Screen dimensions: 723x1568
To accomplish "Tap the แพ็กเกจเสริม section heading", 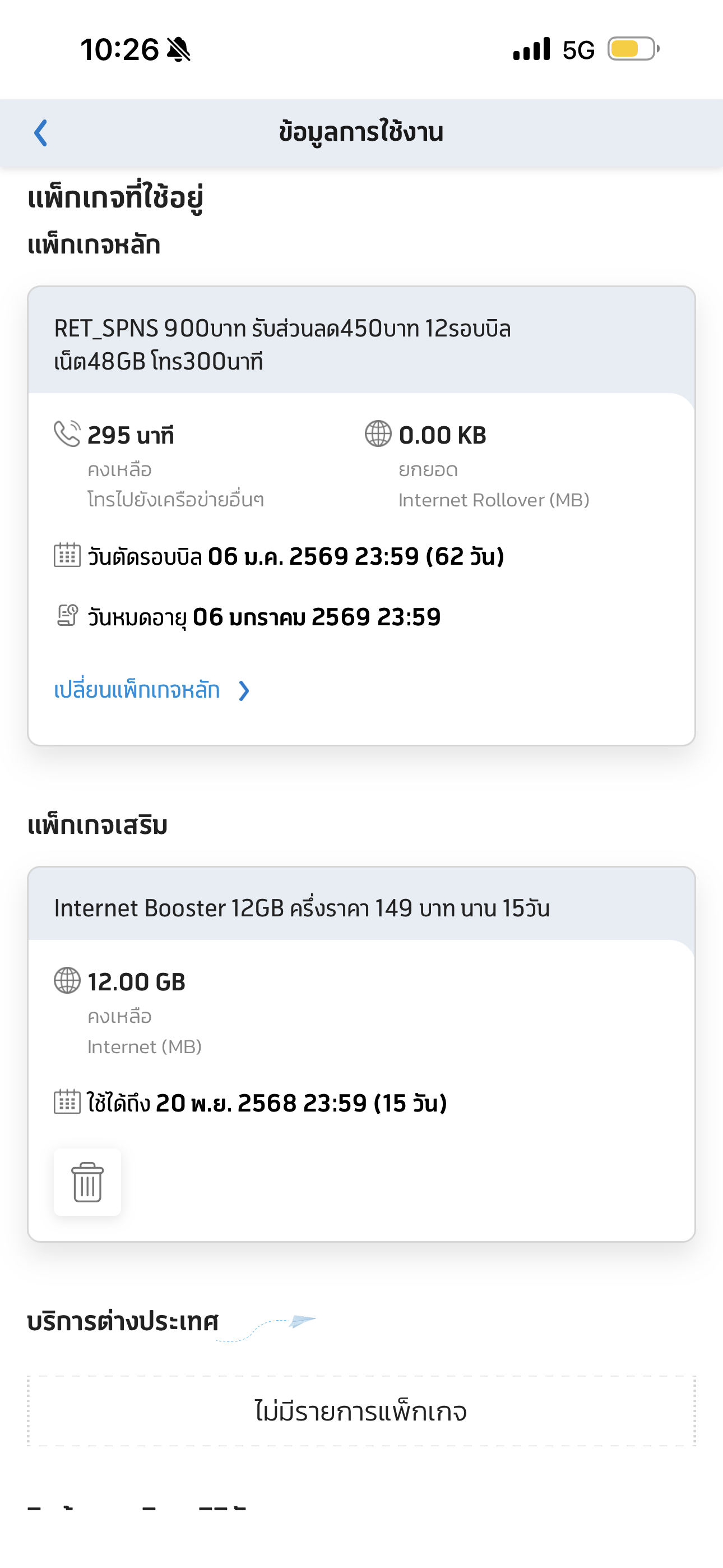I will point(98,825).
